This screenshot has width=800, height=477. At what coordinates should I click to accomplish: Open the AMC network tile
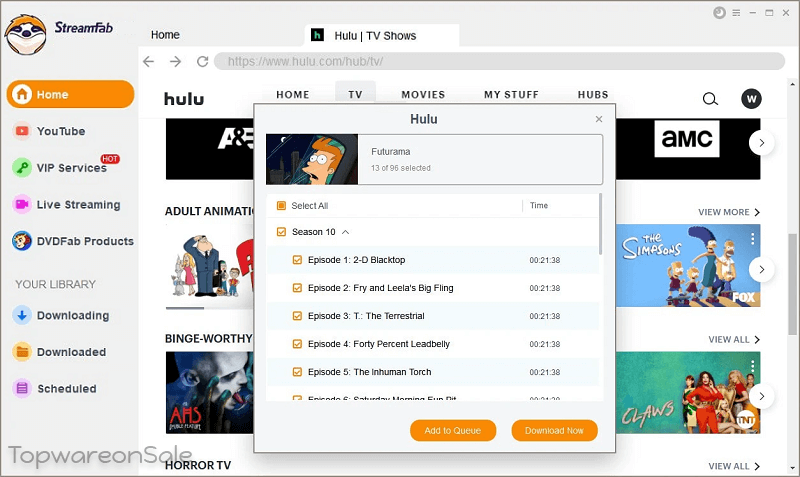coord(687,139)
